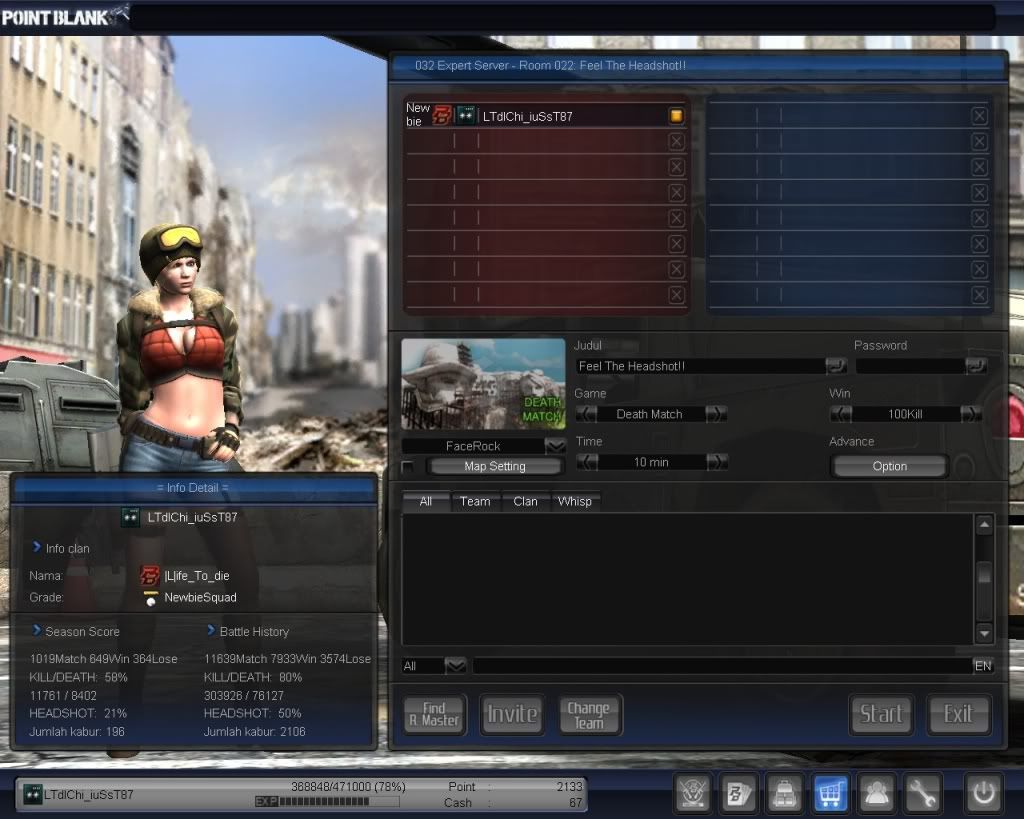Click the Start button
The height and width of the screenshot is (819, 1024).
click(882, 715)
